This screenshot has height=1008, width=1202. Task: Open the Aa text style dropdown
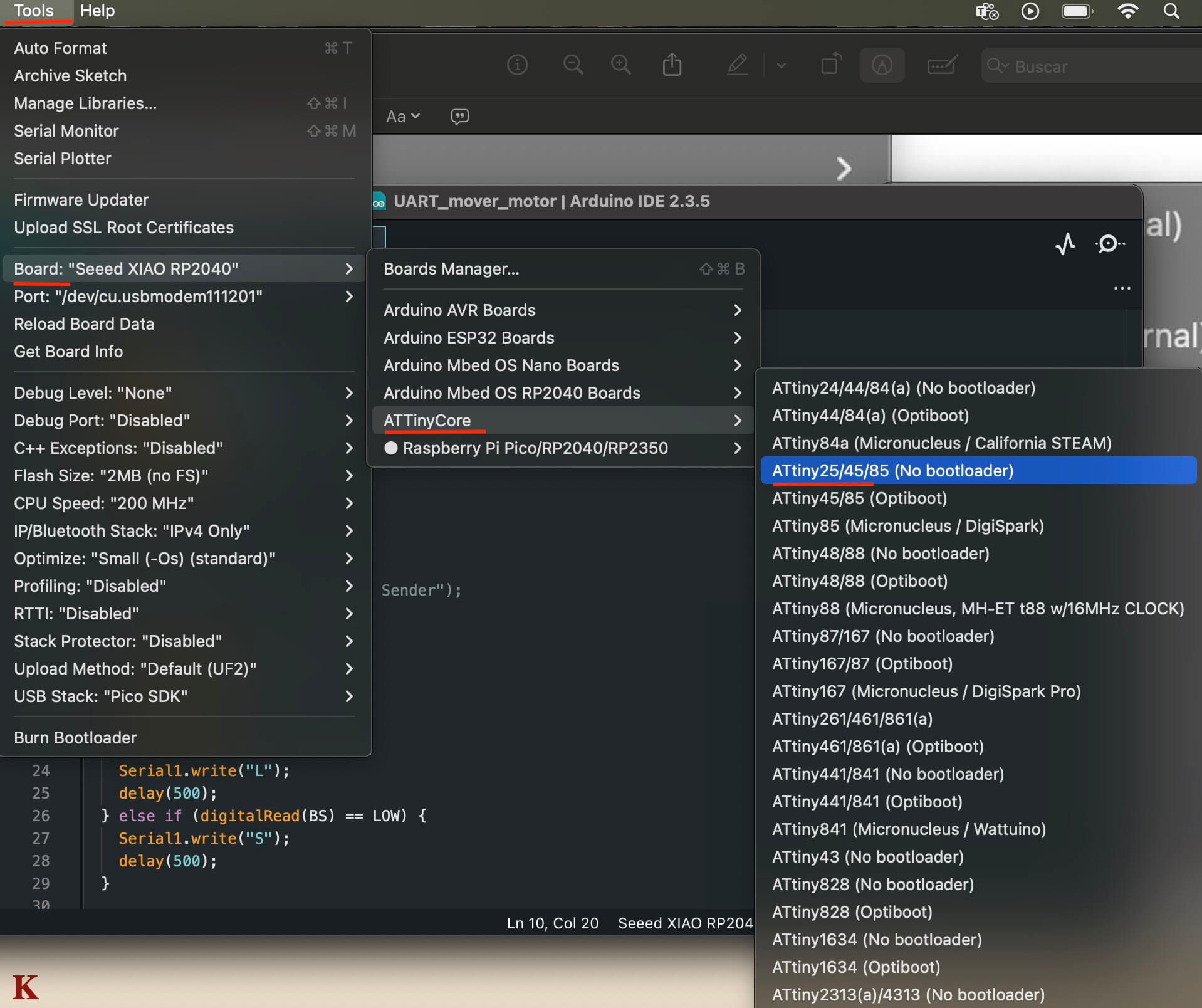403,117
